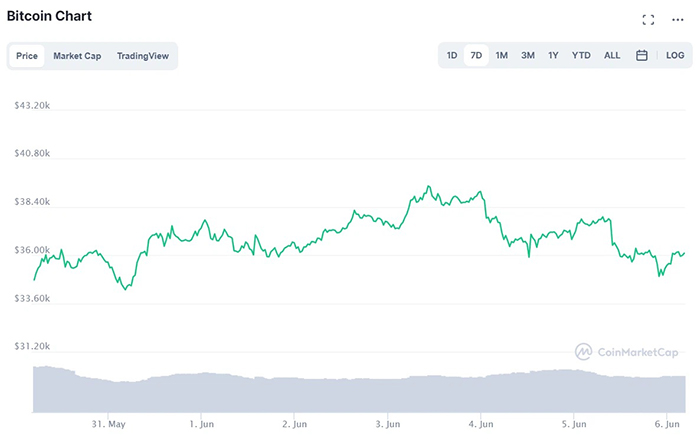The image size is (700, 439).
Task: Switch to the Price tab
Action: coord(27,56)
